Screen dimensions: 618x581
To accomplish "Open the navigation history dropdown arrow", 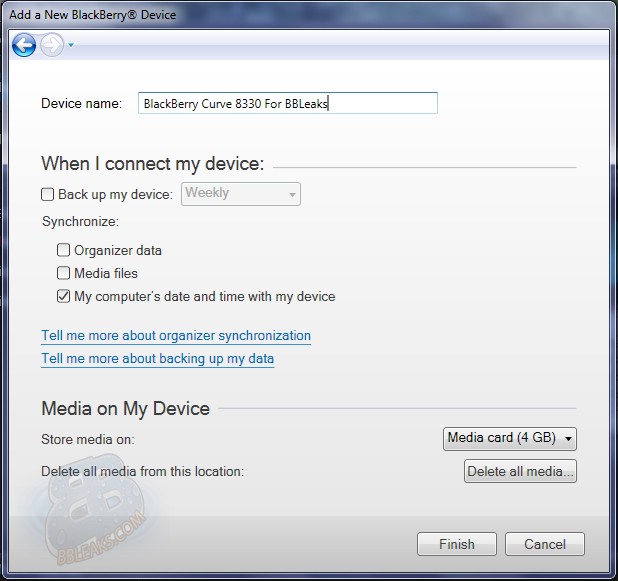I will click(71, 45).
